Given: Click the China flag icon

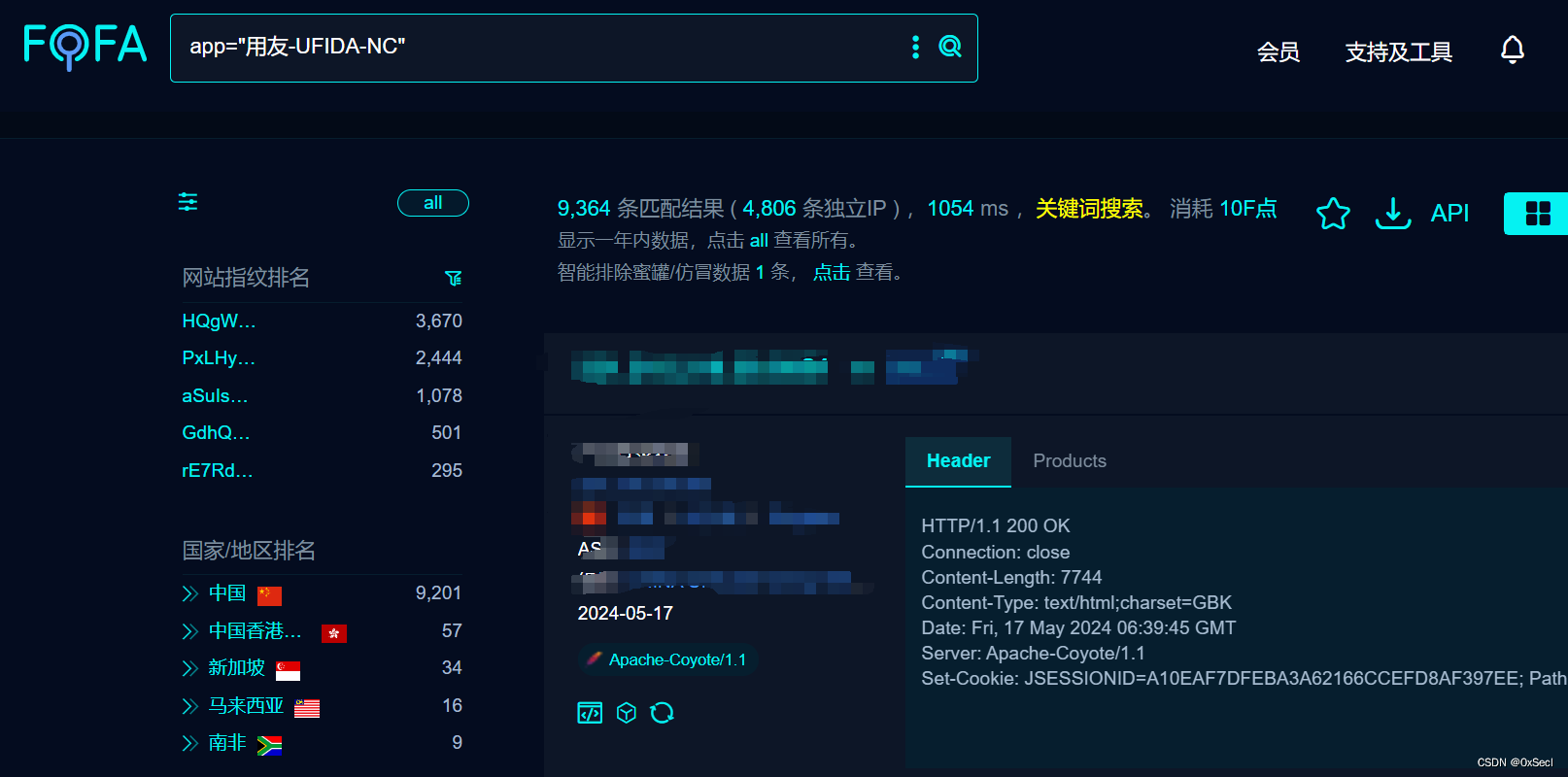Looking at the screenshot, I should click(x=269, y=595).
